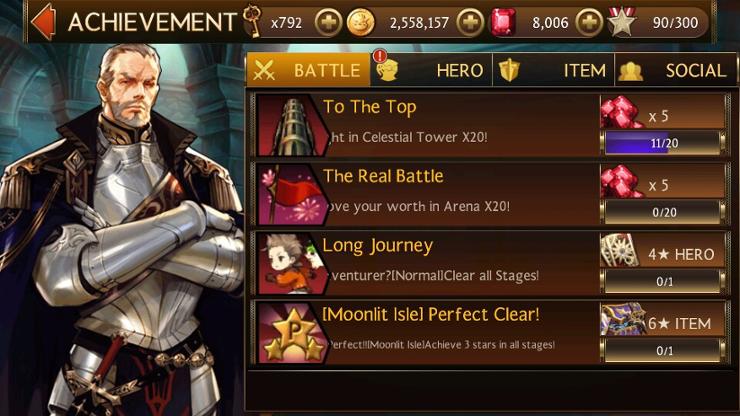The width and height of the screenshot is (740, 416).
Task: Tap the Celestial Tower achievement icon
Action: coord(293,125)
